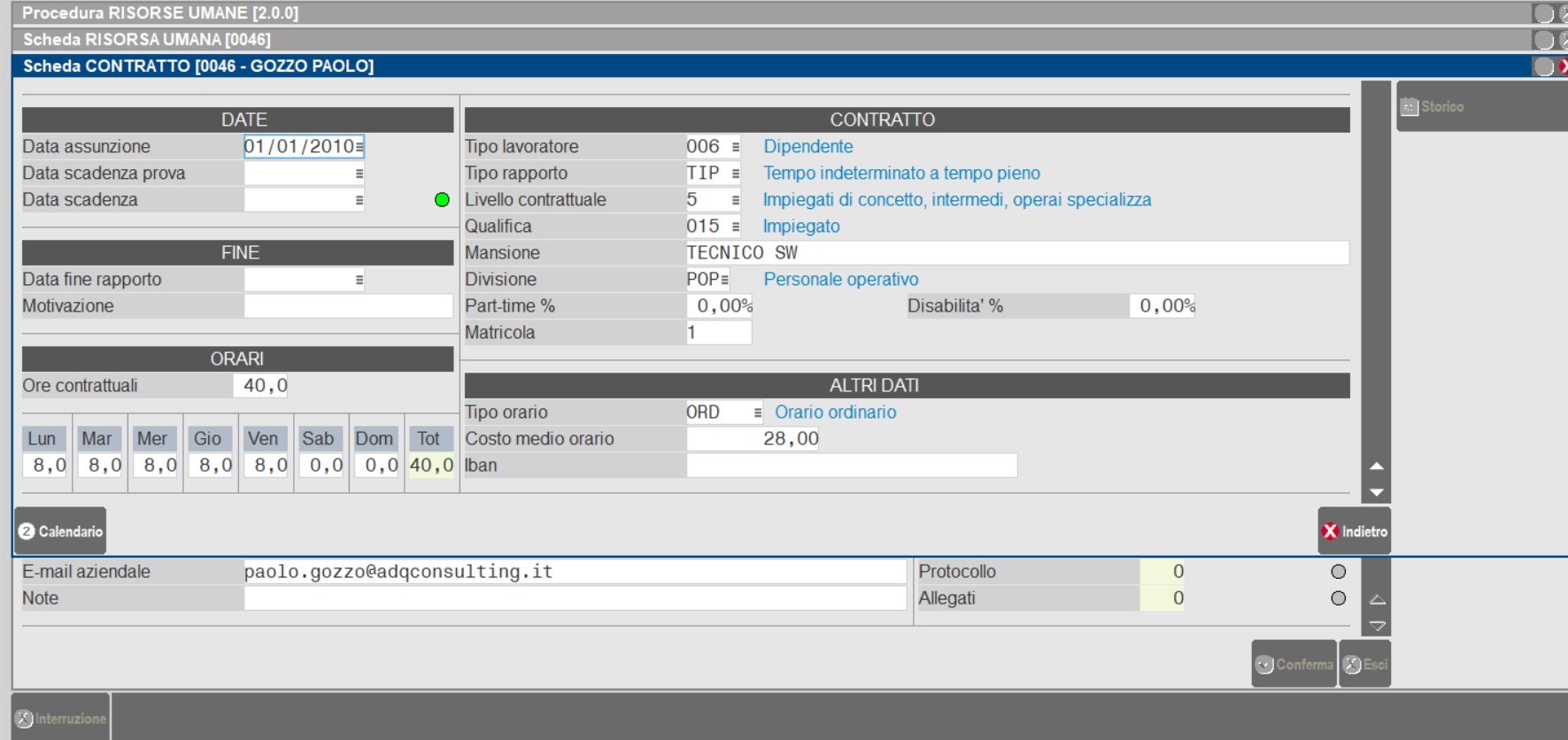The width and height of the screenshot is (1568, 740).
Task: Open the Data assunzione date picker
Action: 359,147
